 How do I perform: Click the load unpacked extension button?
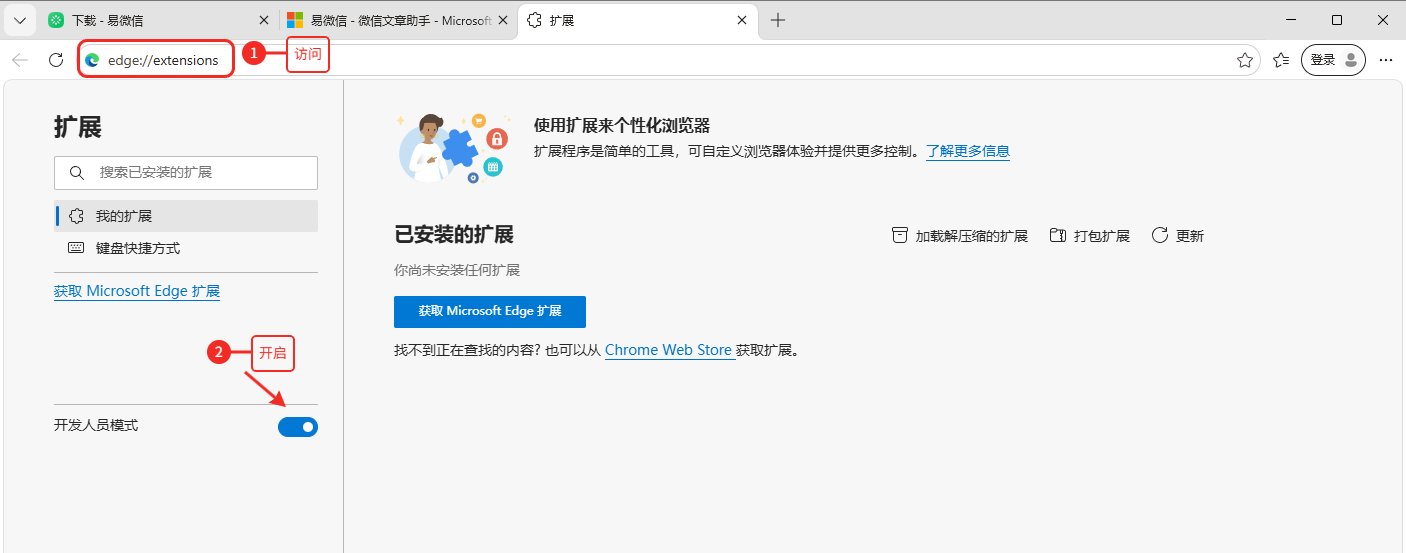(960, 236)
